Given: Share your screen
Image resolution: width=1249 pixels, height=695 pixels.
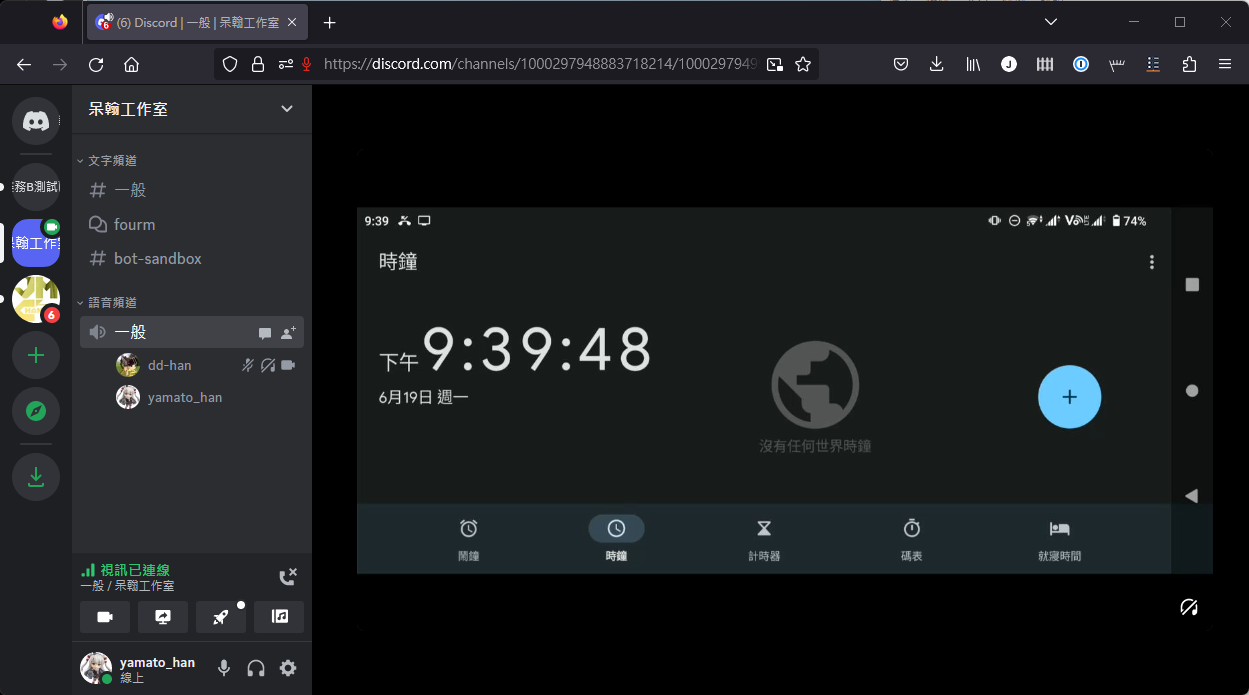Looking at the screenshot, I should 163,617.
